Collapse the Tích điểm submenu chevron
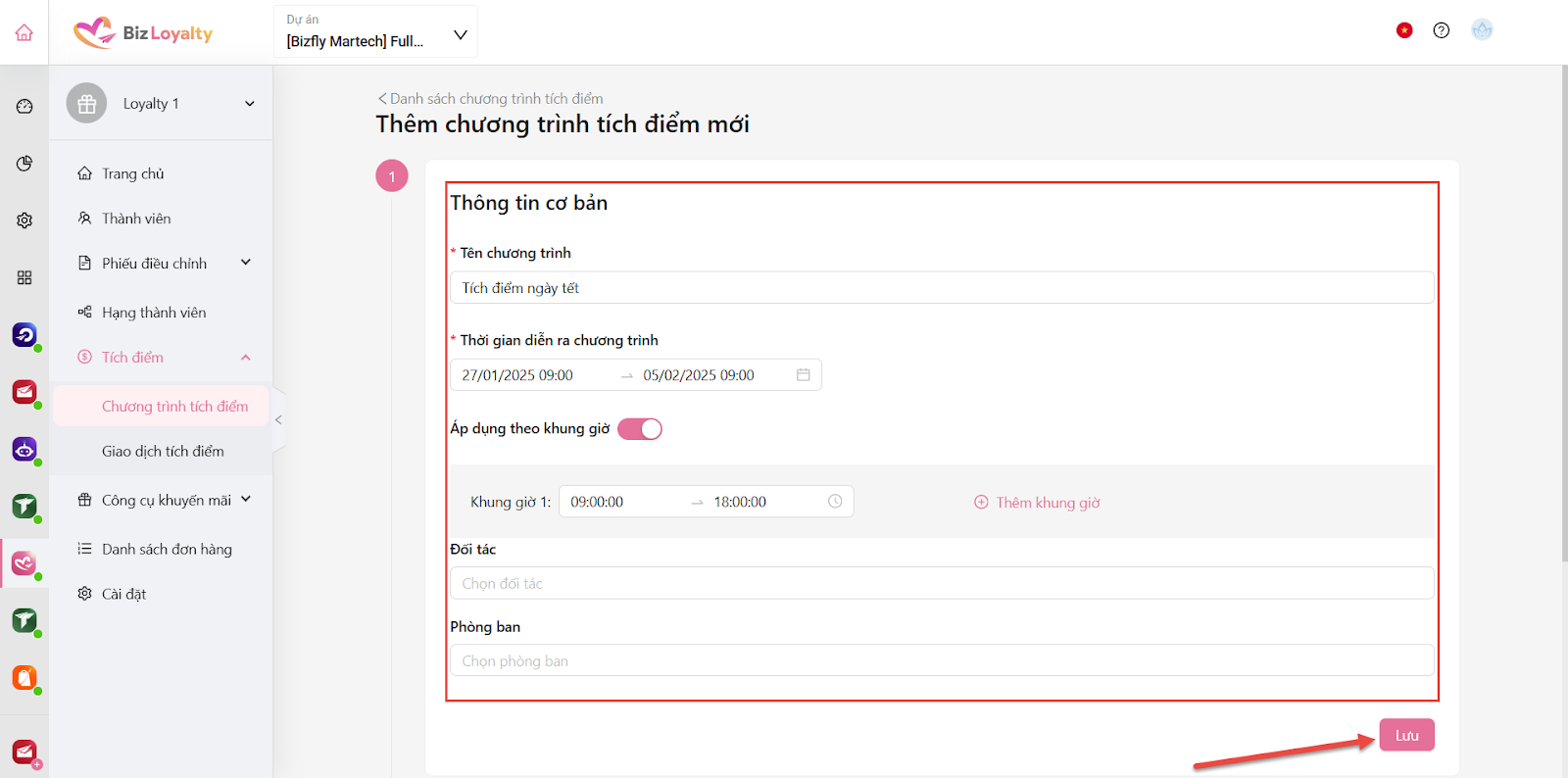1568x778 pixels. click(246, 358)
